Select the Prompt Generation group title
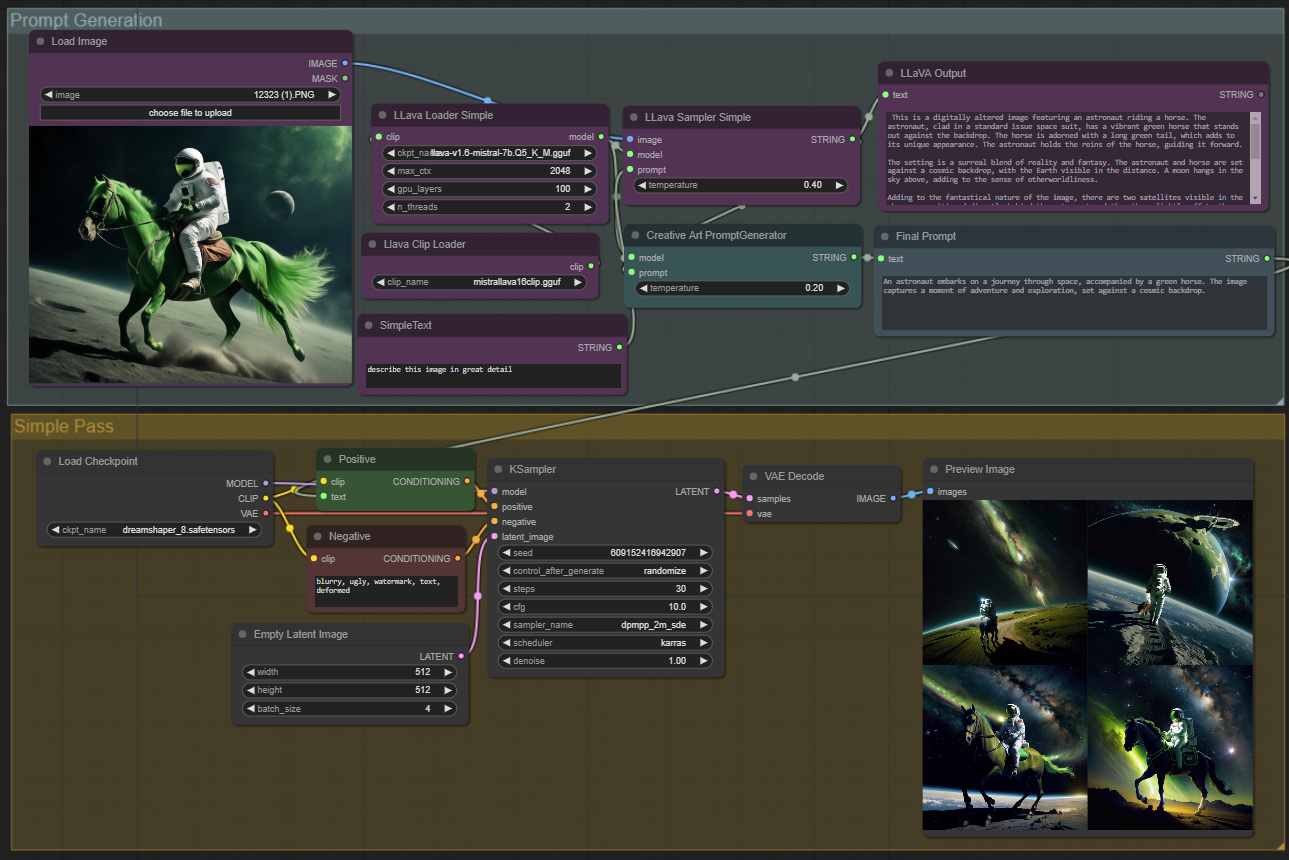The image size is (1289, 860). [87, 19]
